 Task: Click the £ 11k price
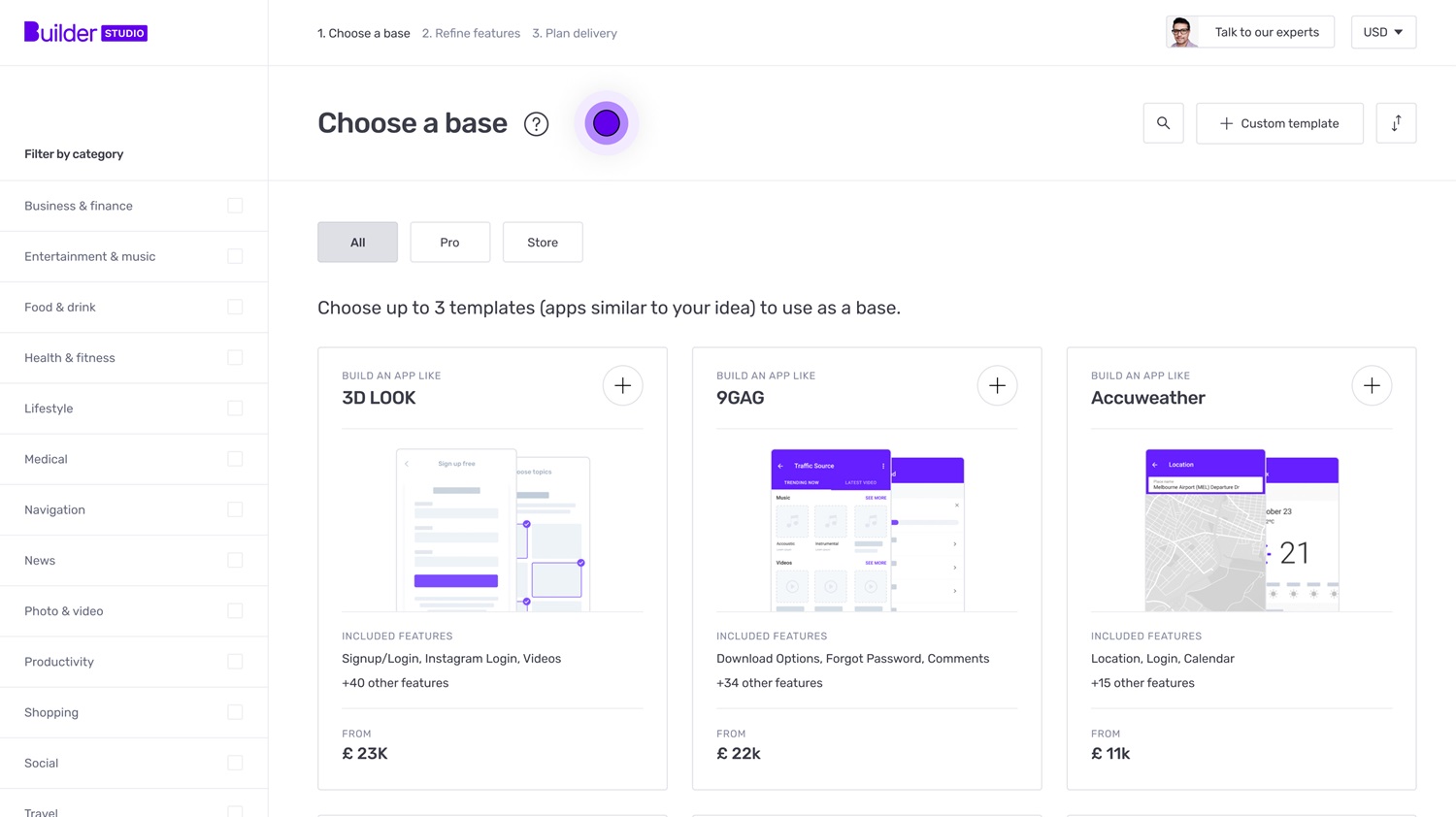tap(1110, 754)
